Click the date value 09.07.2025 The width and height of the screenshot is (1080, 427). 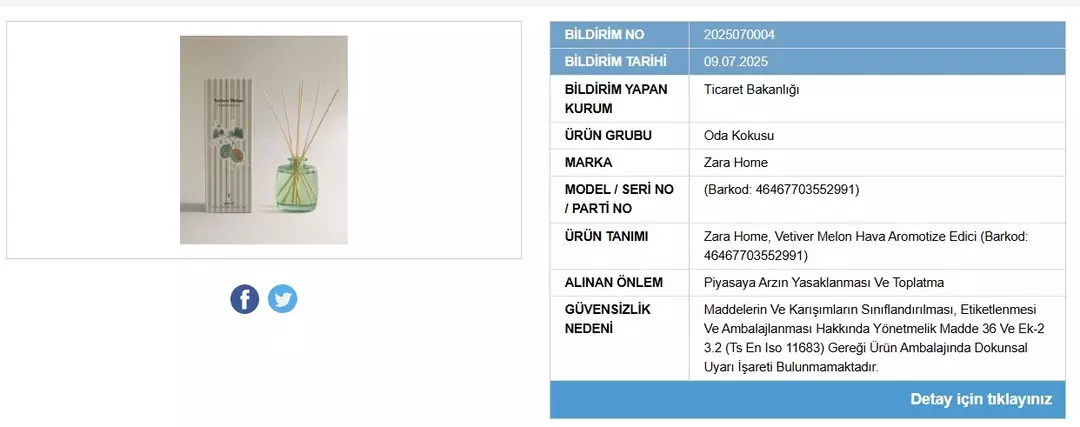pyautogui.click(x=736, y=62)
